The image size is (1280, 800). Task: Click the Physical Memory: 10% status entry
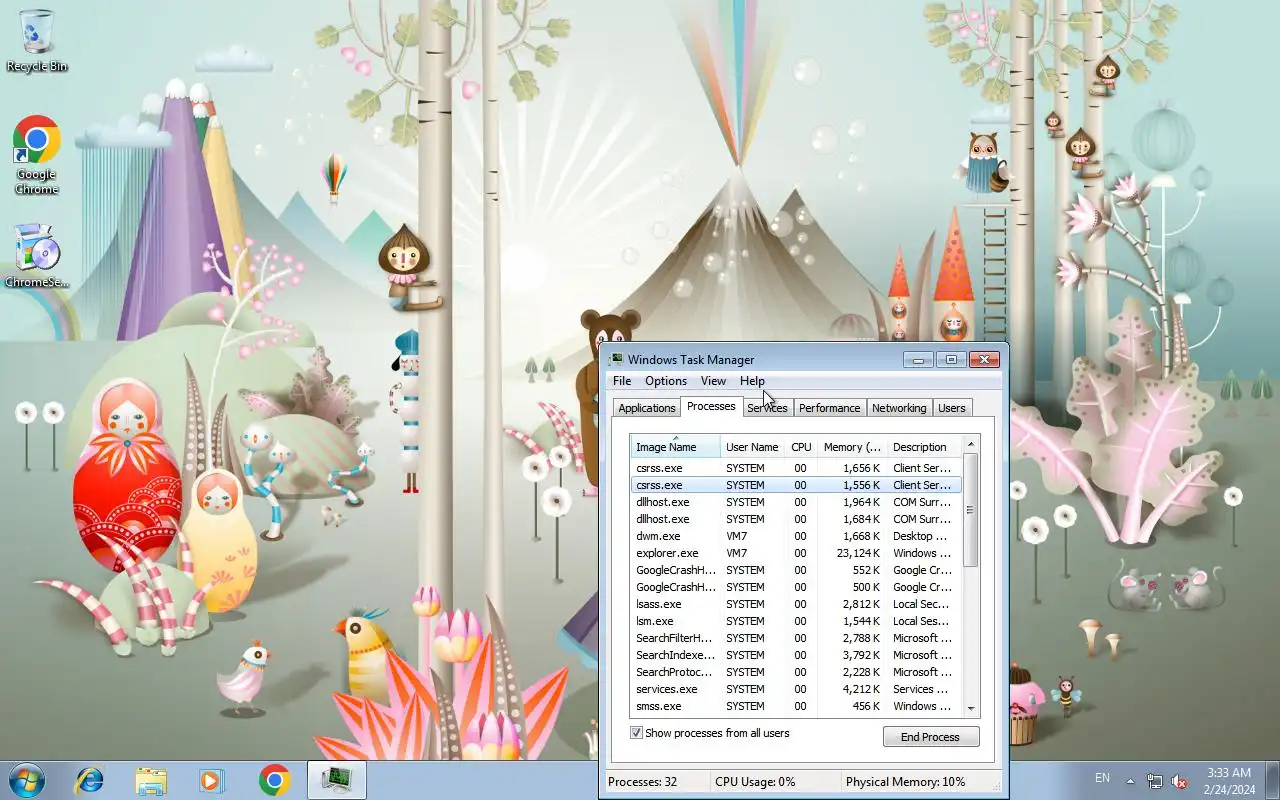[906, 782]
